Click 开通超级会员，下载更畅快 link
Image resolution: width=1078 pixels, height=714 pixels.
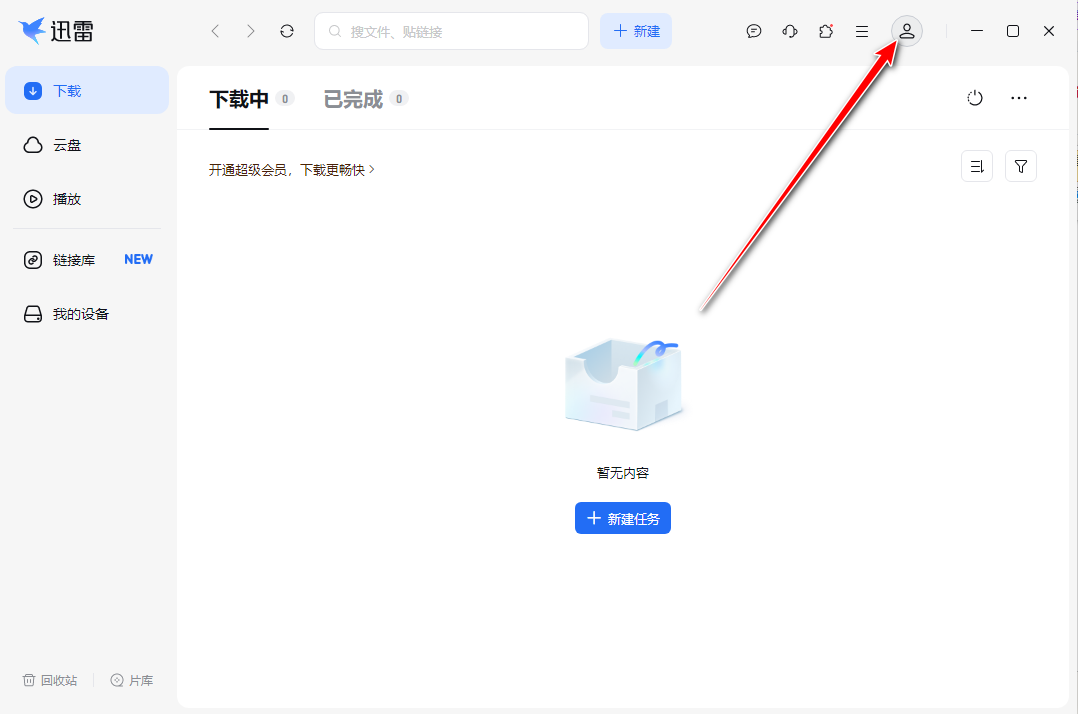tap(292, 170)
